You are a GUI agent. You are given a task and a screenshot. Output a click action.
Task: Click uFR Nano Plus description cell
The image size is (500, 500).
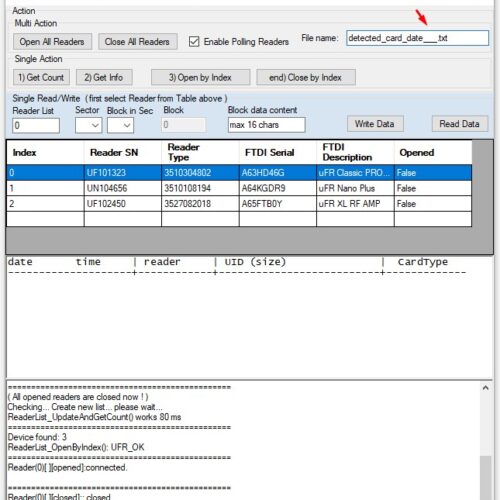pos(355,188)
